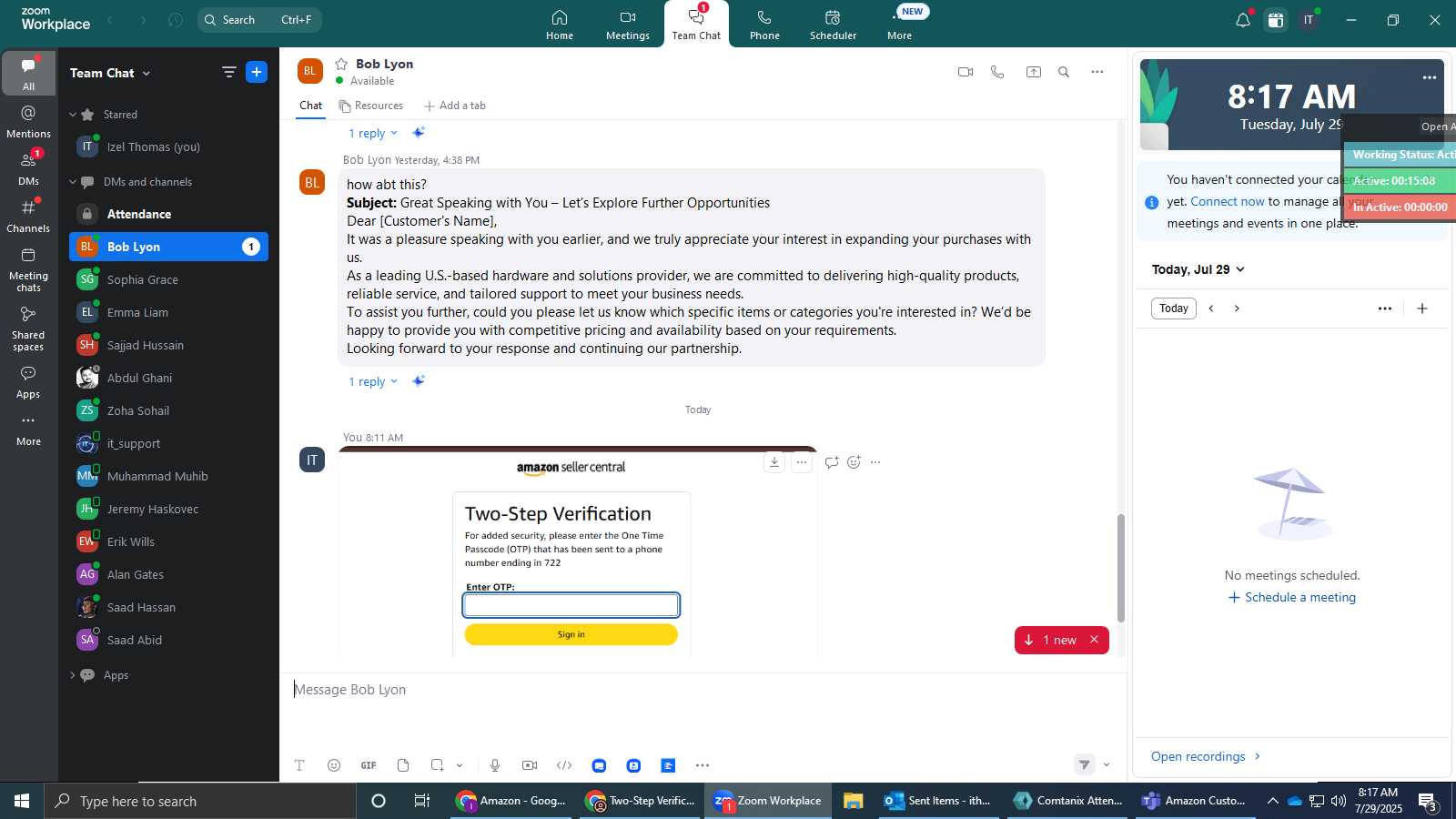Click Schedule a meeting link
The height and width of the screenshot is (819, 1456).
point(1292,598)
